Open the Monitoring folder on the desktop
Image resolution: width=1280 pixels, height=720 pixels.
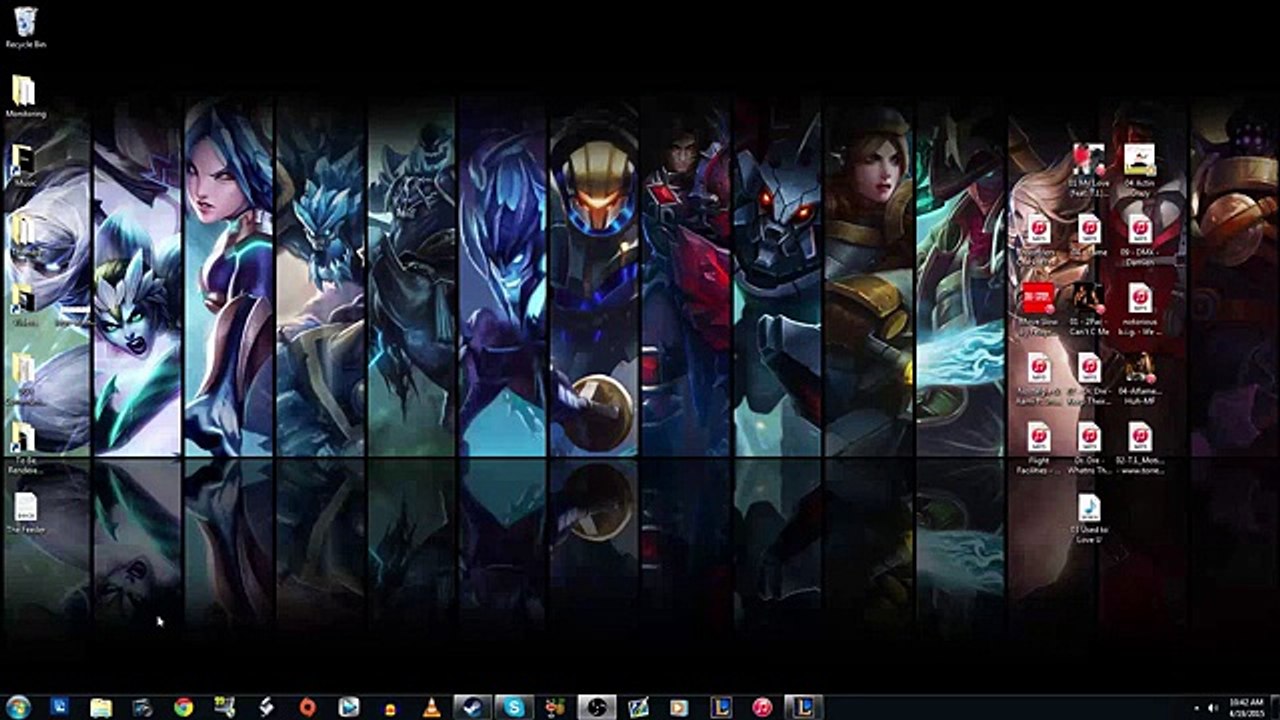[x=25, y=97]
